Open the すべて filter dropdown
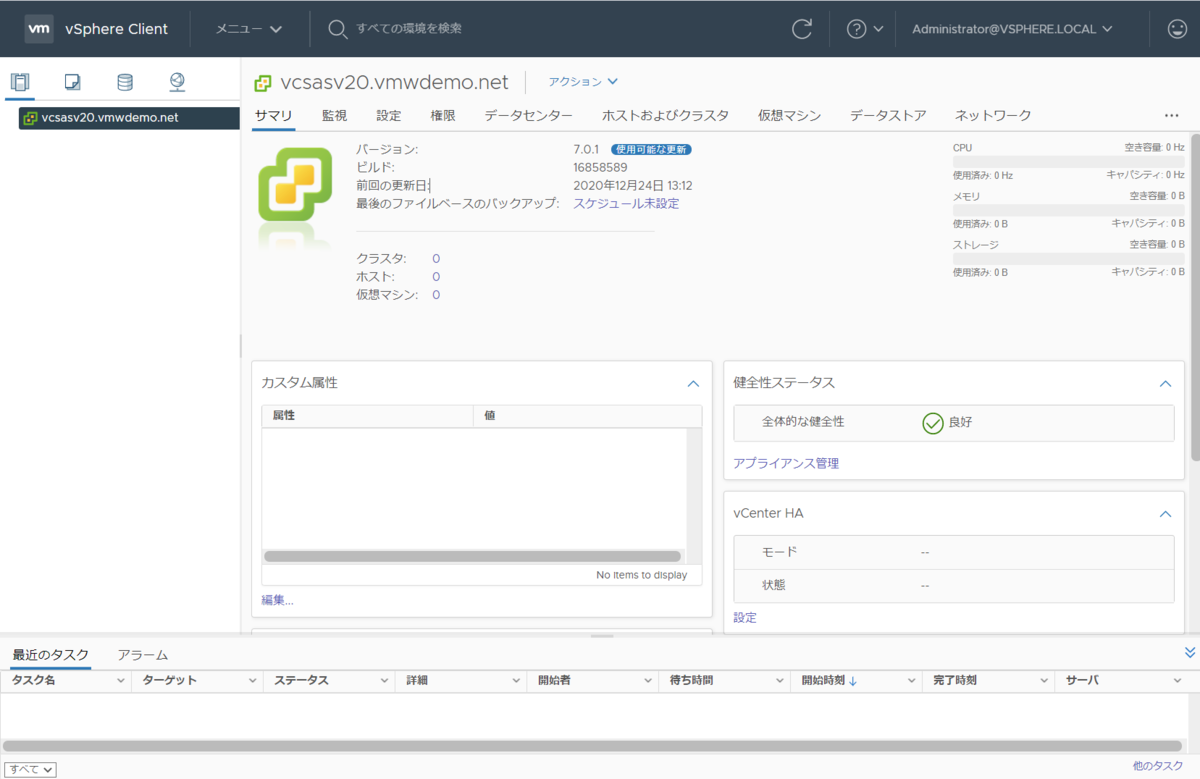Screen dimensions: 1200x779 tap(31, 769)
